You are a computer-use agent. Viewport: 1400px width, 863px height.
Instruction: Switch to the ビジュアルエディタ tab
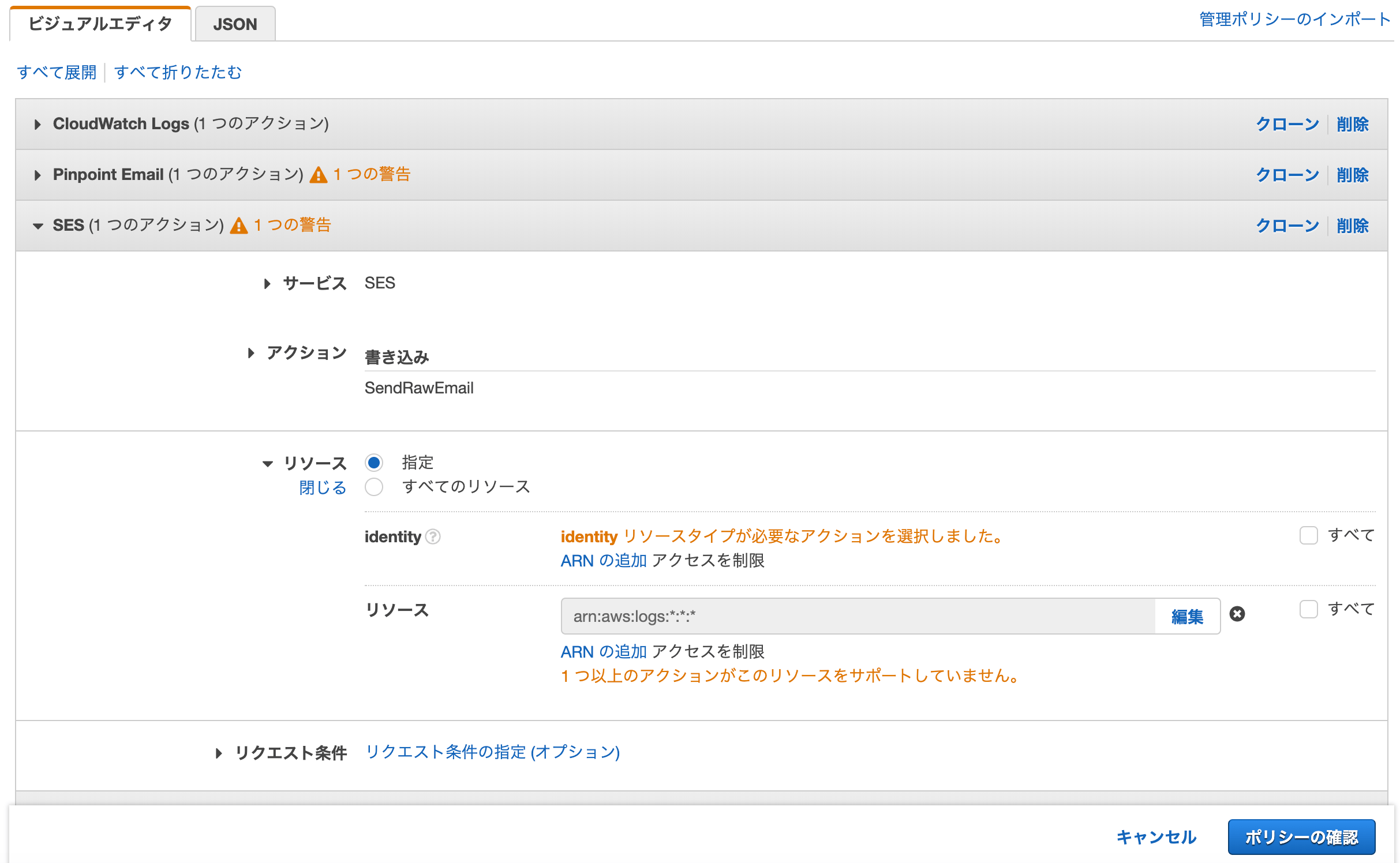tap(100, 24)
